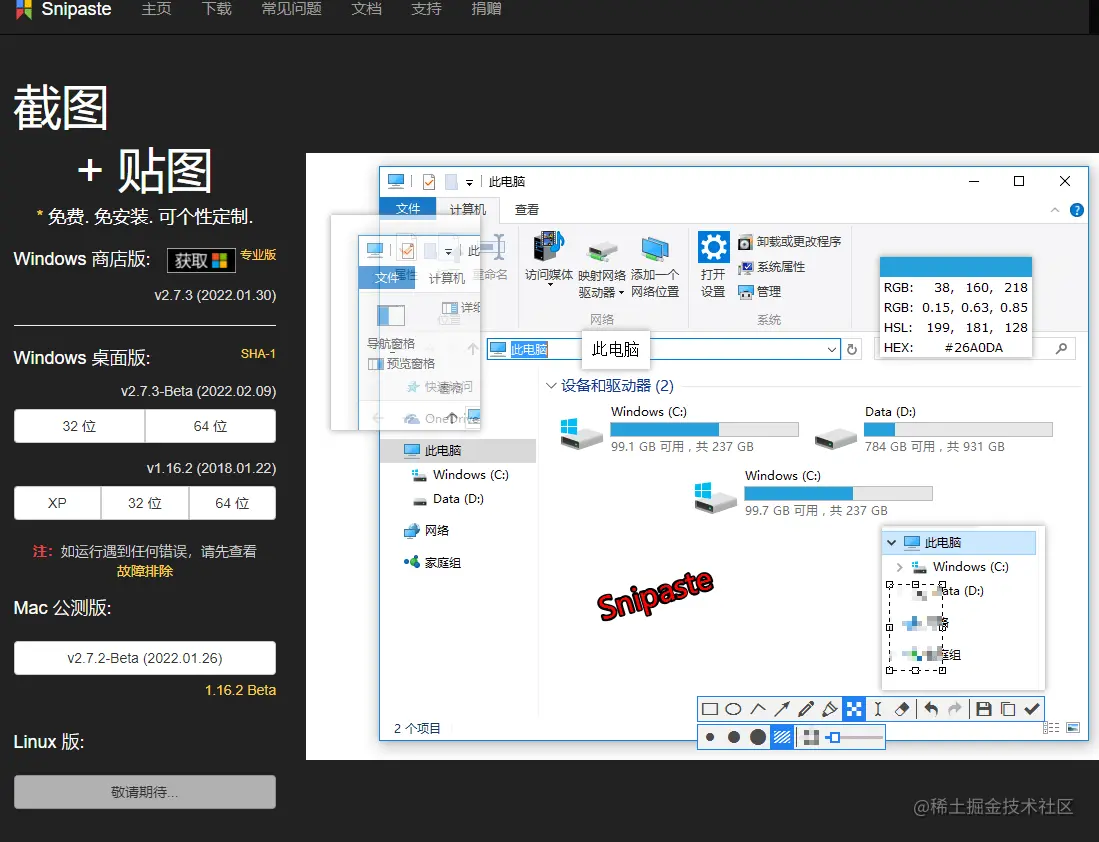Open Settings gear in ribbon

714,264
